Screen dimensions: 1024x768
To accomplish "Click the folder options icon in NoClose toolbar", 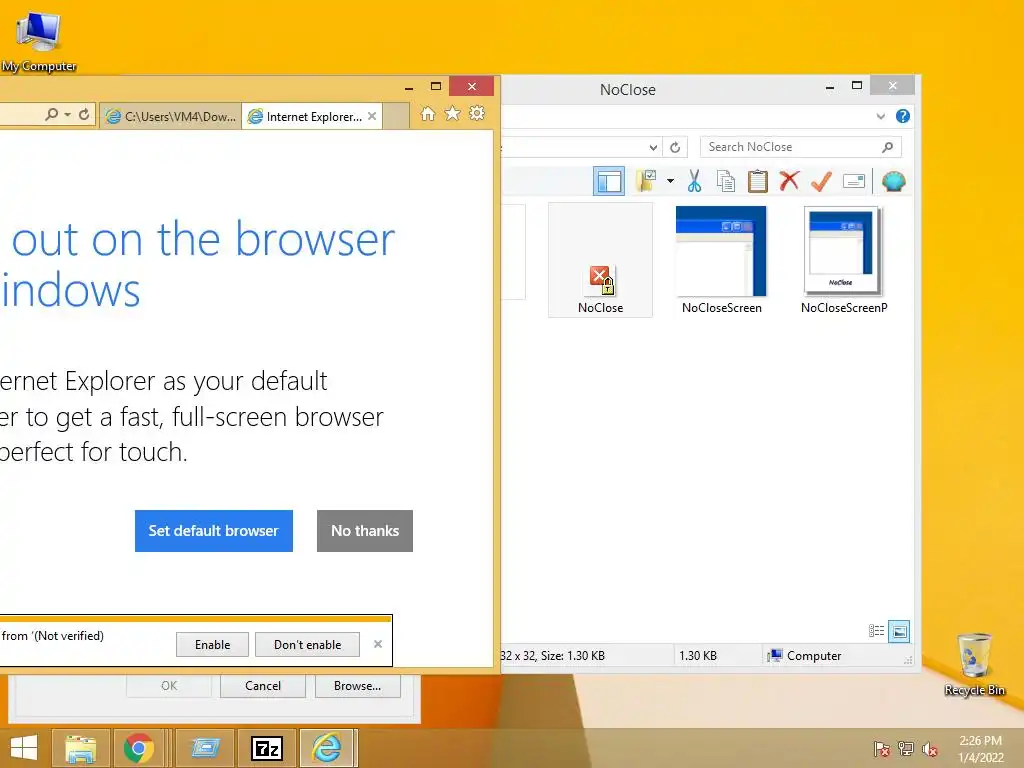I will [647, 181].
